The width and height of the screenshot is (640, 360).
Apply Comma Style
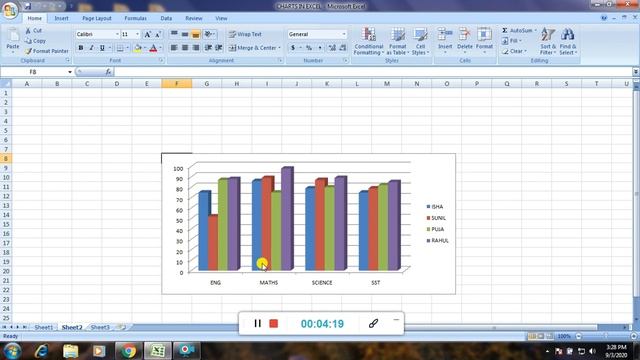coord(320,48)
